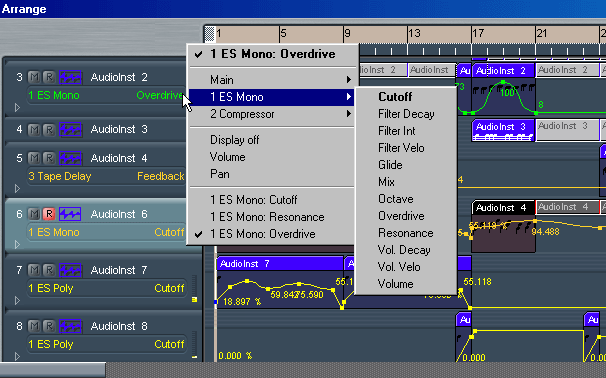Select checked entry 1 ES Mono: Overdrive at menu bottom
Image resolution: width=606 pixels, height=378 pixels.
click(271, 234)
